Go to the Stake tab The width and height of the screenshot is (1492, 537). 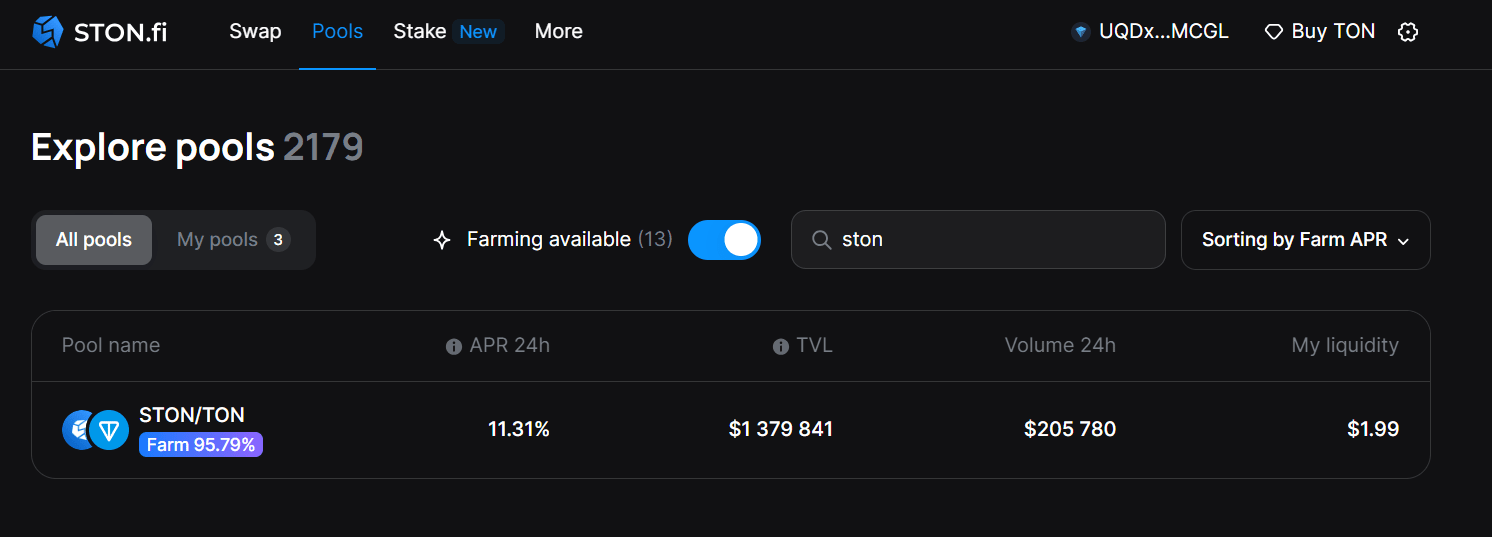tap(420, 32)
